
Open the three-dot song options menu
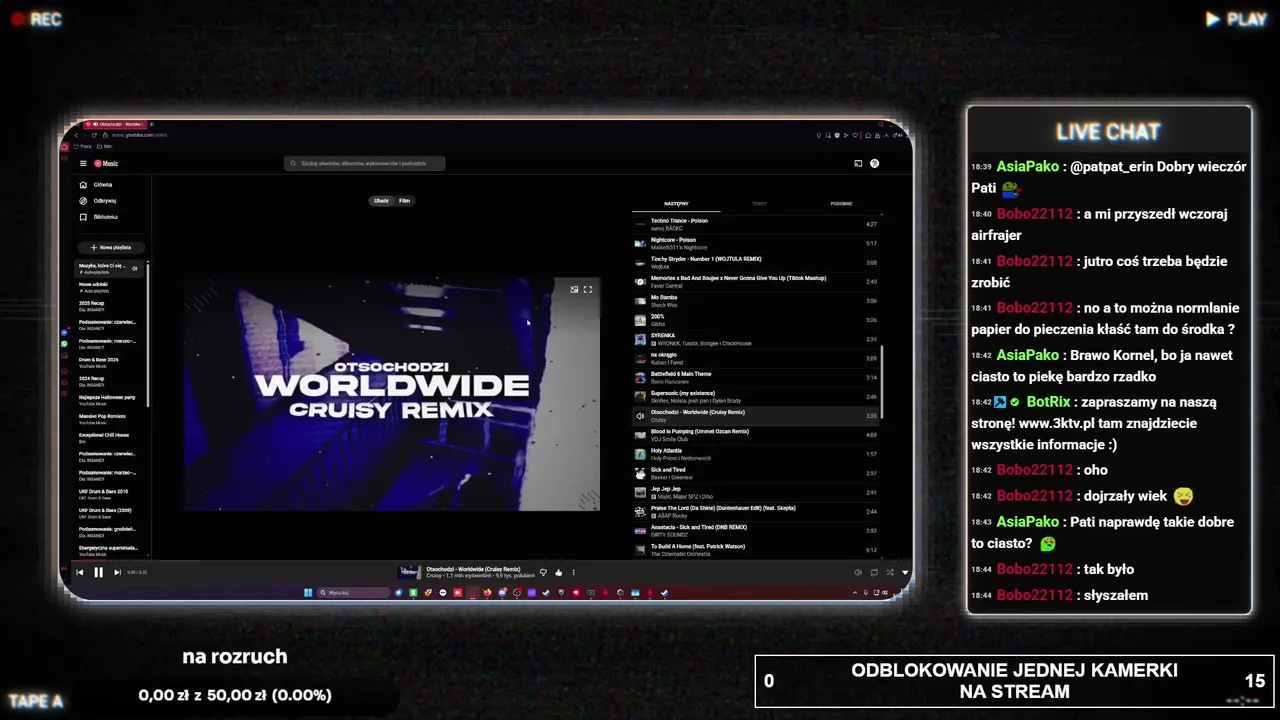[573, 572]
